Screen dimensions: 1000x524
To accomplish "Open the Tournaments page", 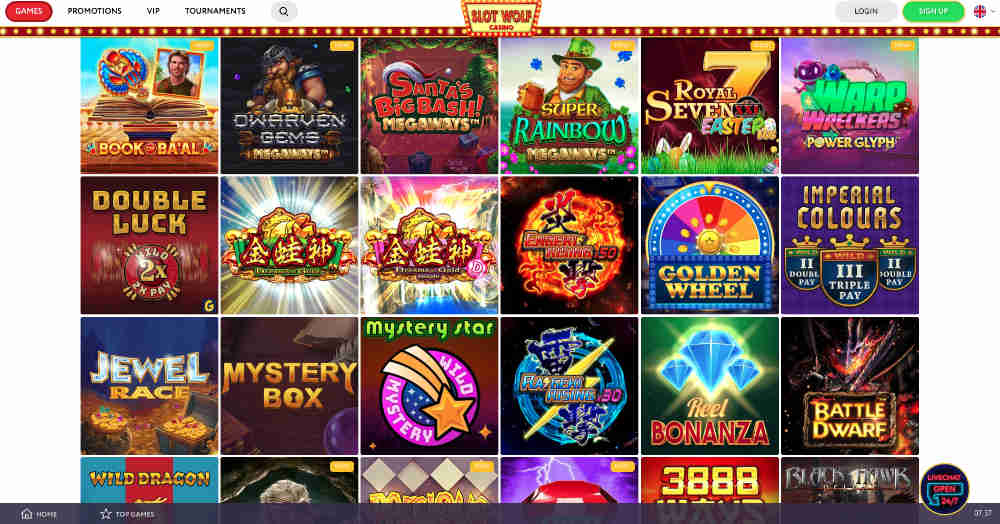I will [x=215, y=11].
